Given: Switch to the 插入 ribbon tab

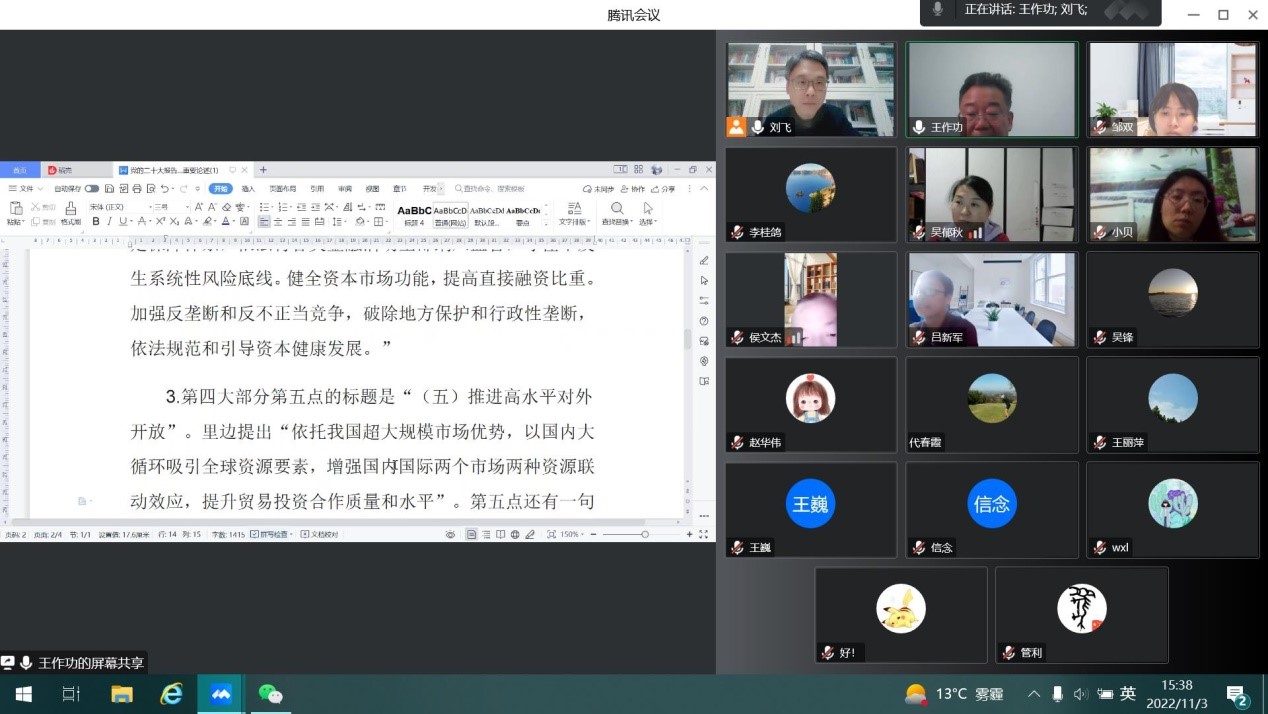Looking at the screenshot, I should (x=248, y=189).
